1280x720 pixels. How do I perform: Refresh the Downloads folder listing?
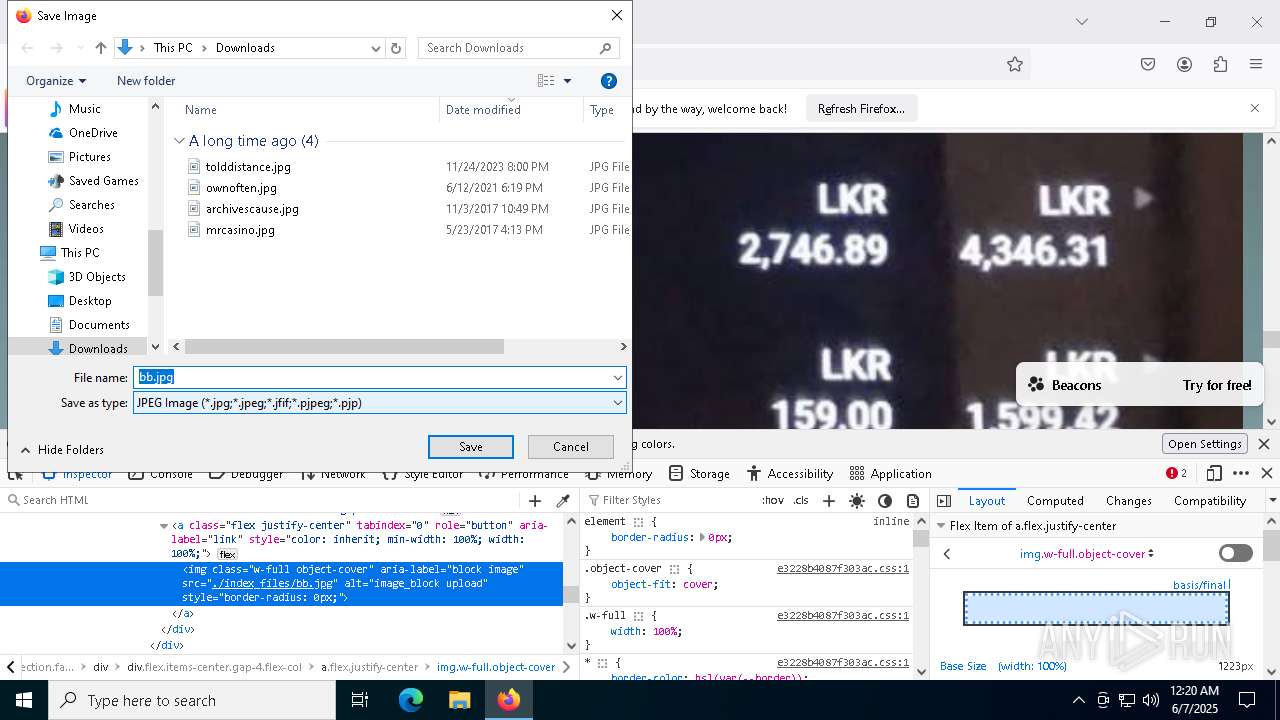click(x=396, y=48)
